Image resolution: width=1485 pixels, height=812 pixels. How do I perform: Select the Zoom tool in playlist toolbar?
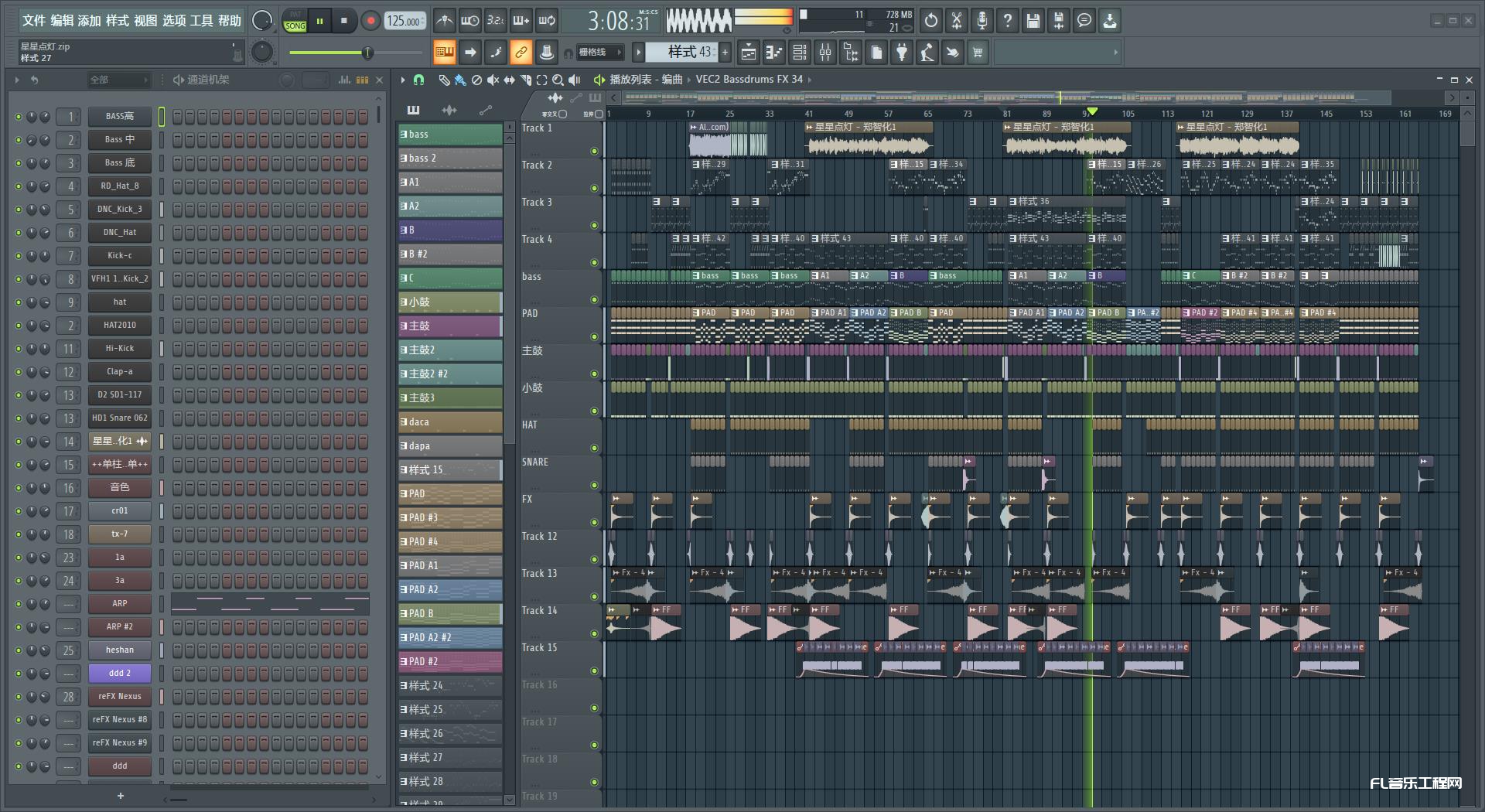tap(558, 80)
